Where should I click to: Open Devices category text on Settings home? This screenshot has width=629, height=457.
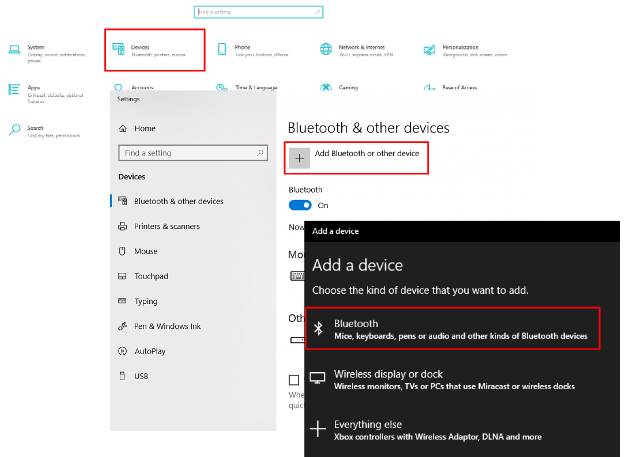point(140,47)
